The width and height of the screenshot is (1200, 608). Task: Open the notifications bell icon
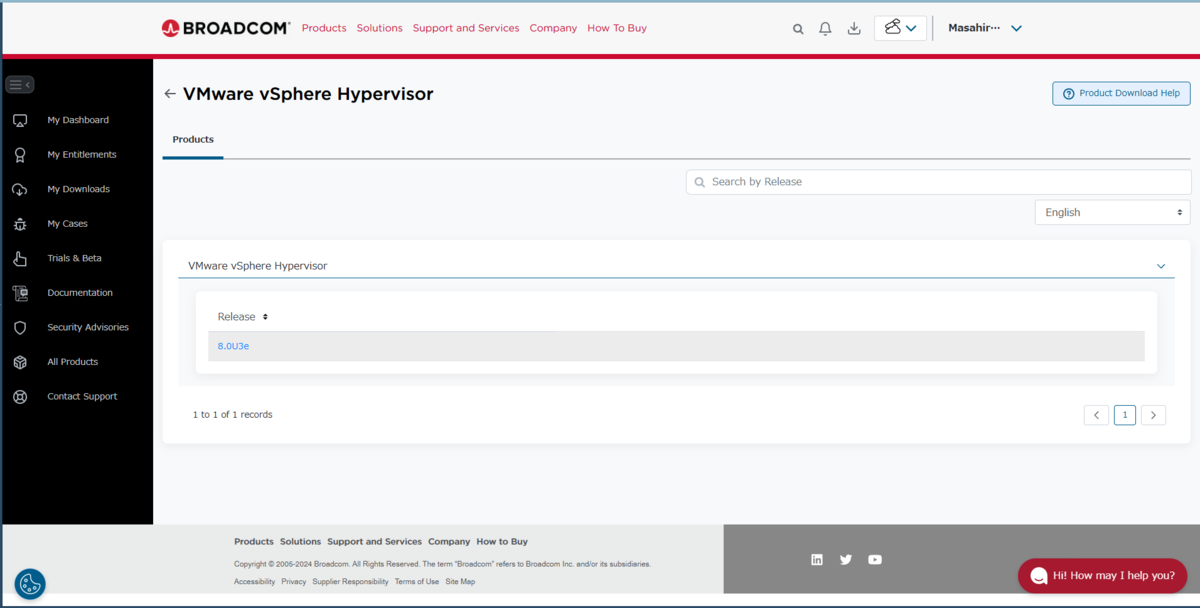click(x=825, y=29)
